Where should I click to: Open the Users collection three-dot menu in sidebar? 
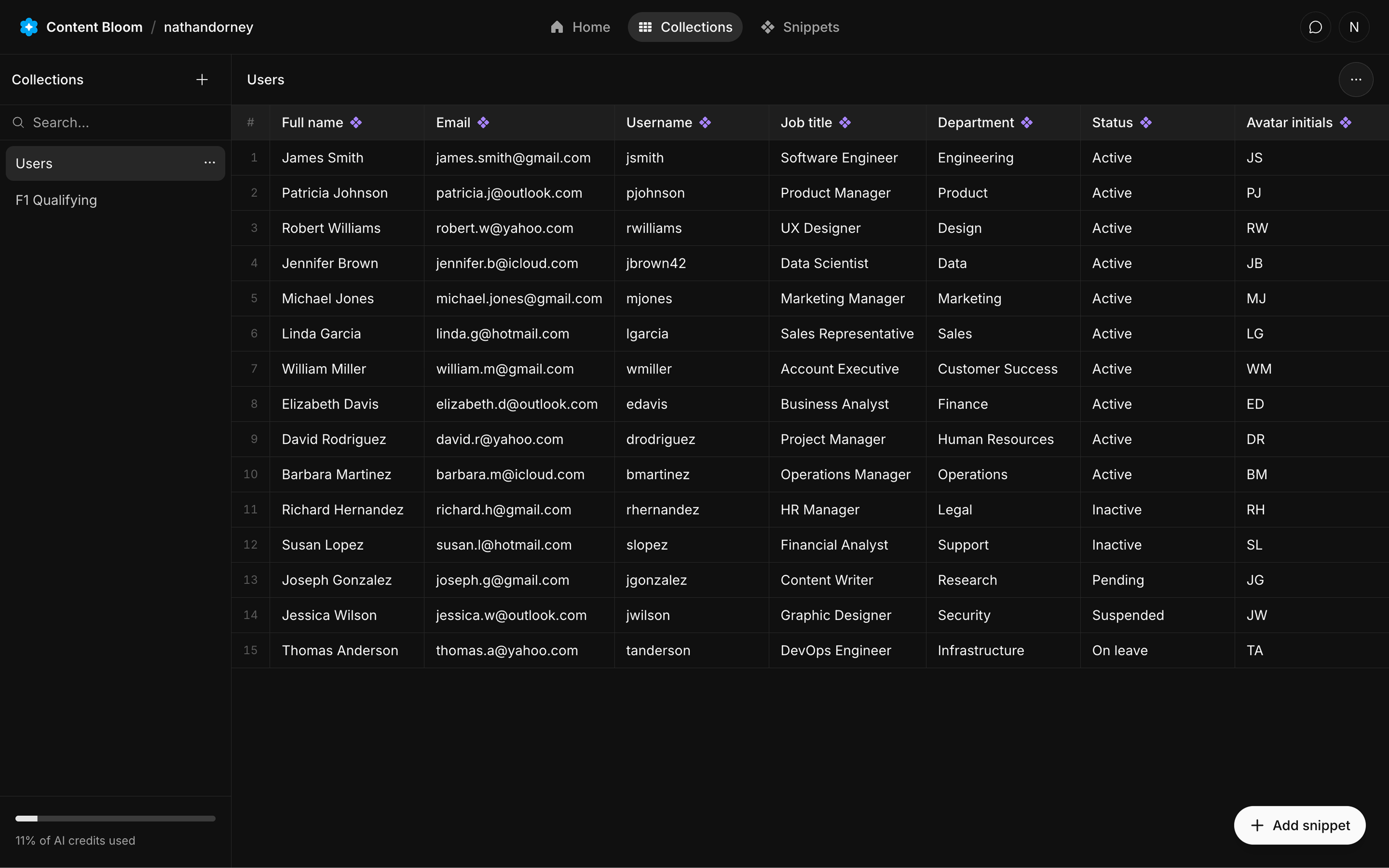[x=210, y=163]
